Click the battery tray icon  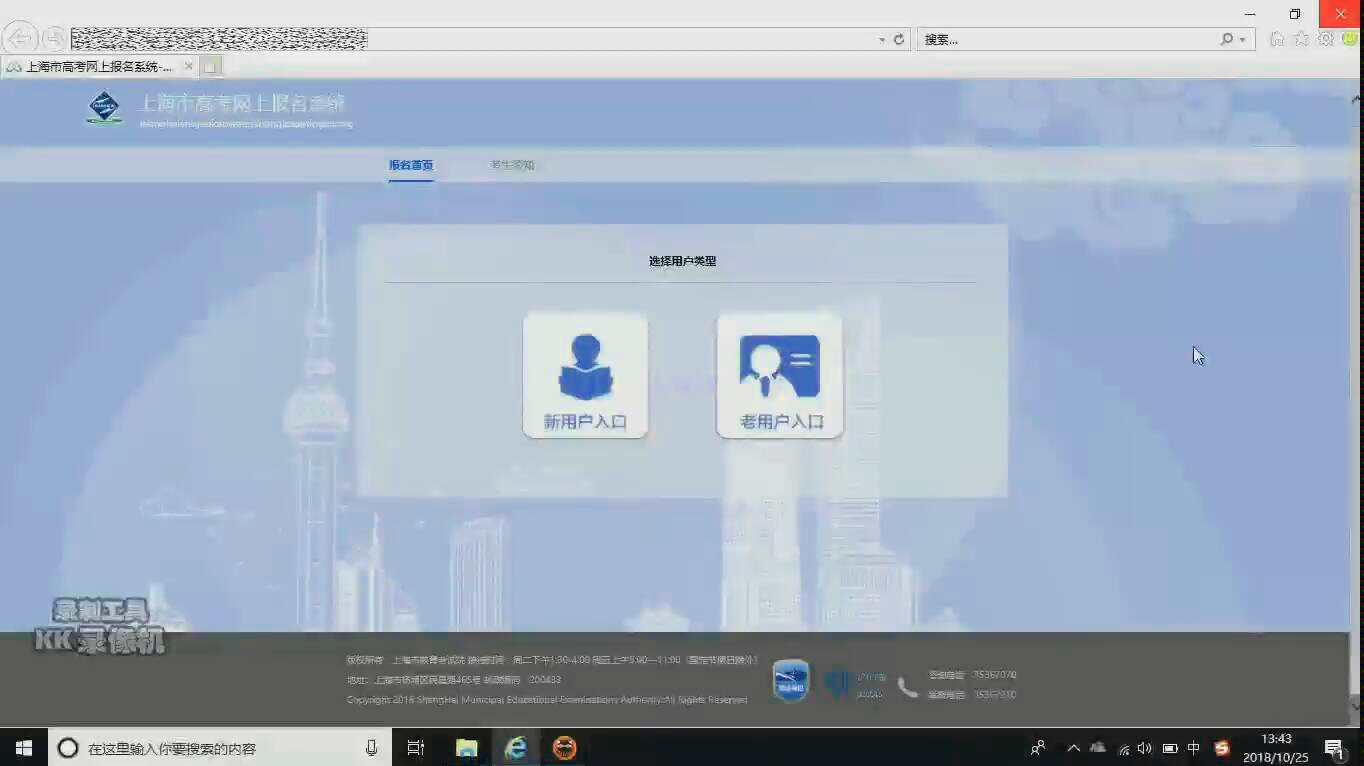pos(1169,748)
